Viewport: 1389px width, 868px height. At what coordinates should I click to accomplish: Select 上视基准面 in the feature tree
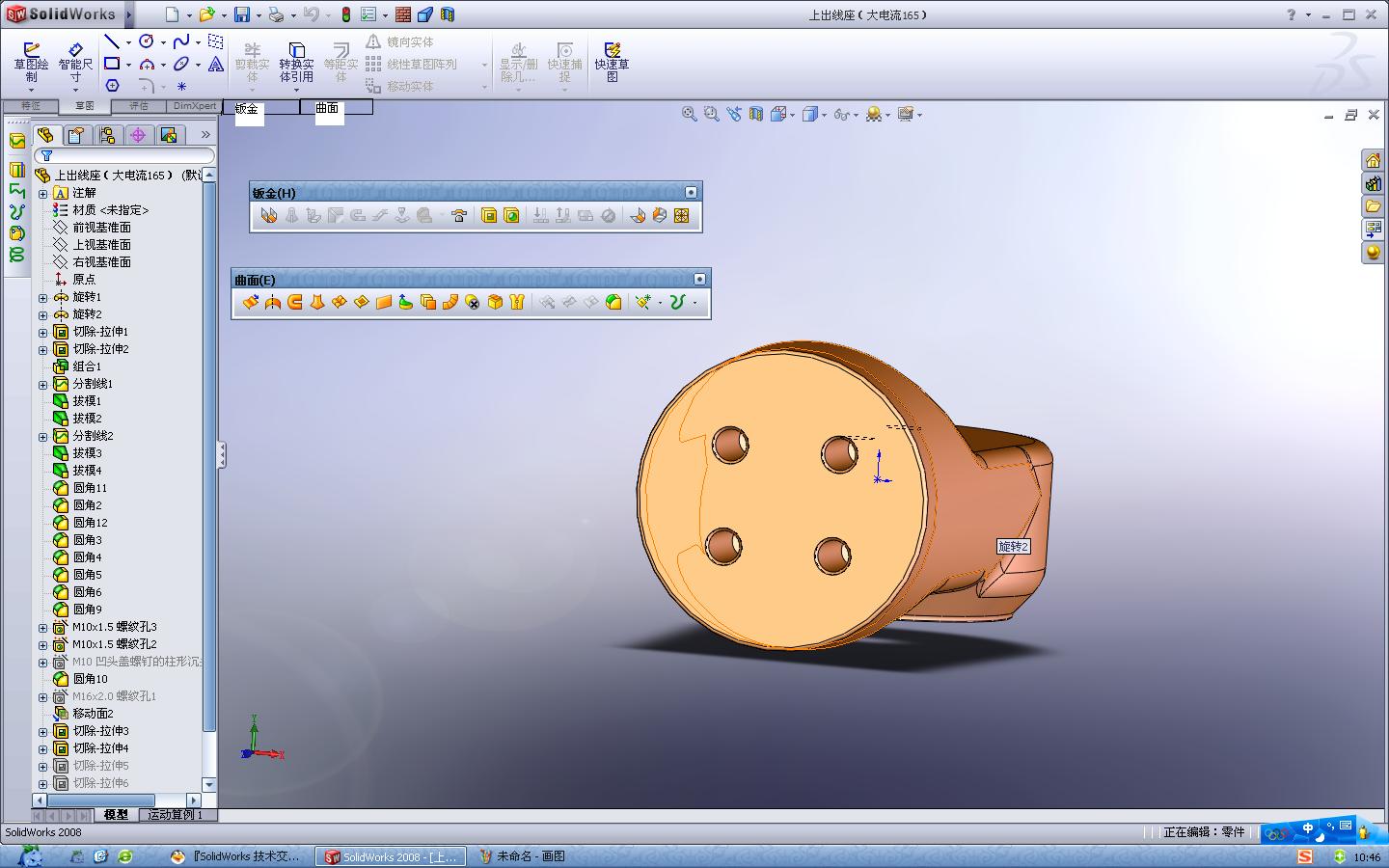[x=101, y=245]
